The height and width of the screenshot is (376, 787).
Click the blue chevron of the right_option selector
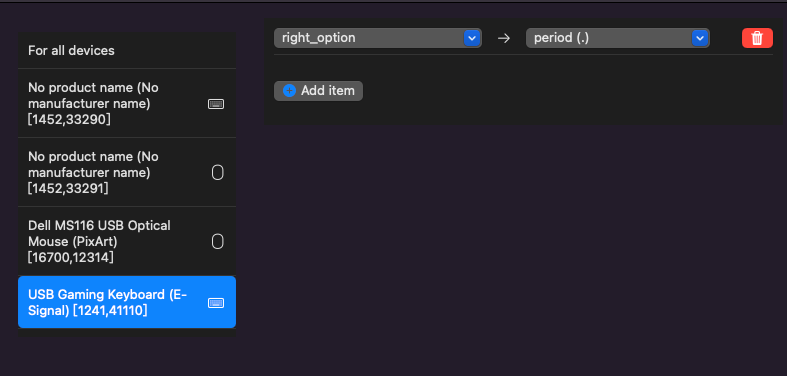click(x=472, y=38)
